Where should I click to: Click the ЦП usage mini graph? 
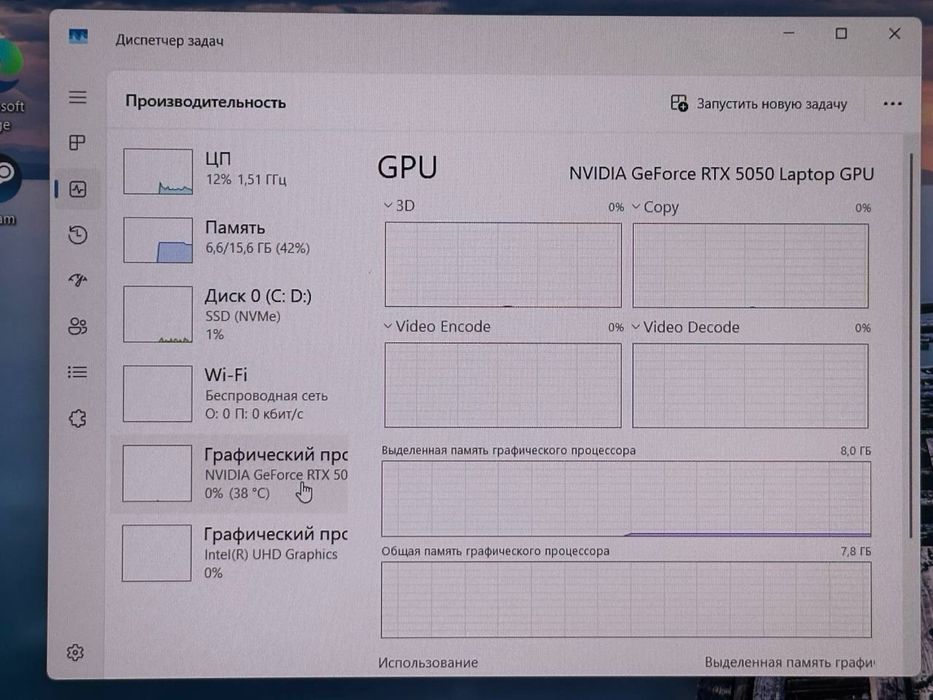[158, 171]
